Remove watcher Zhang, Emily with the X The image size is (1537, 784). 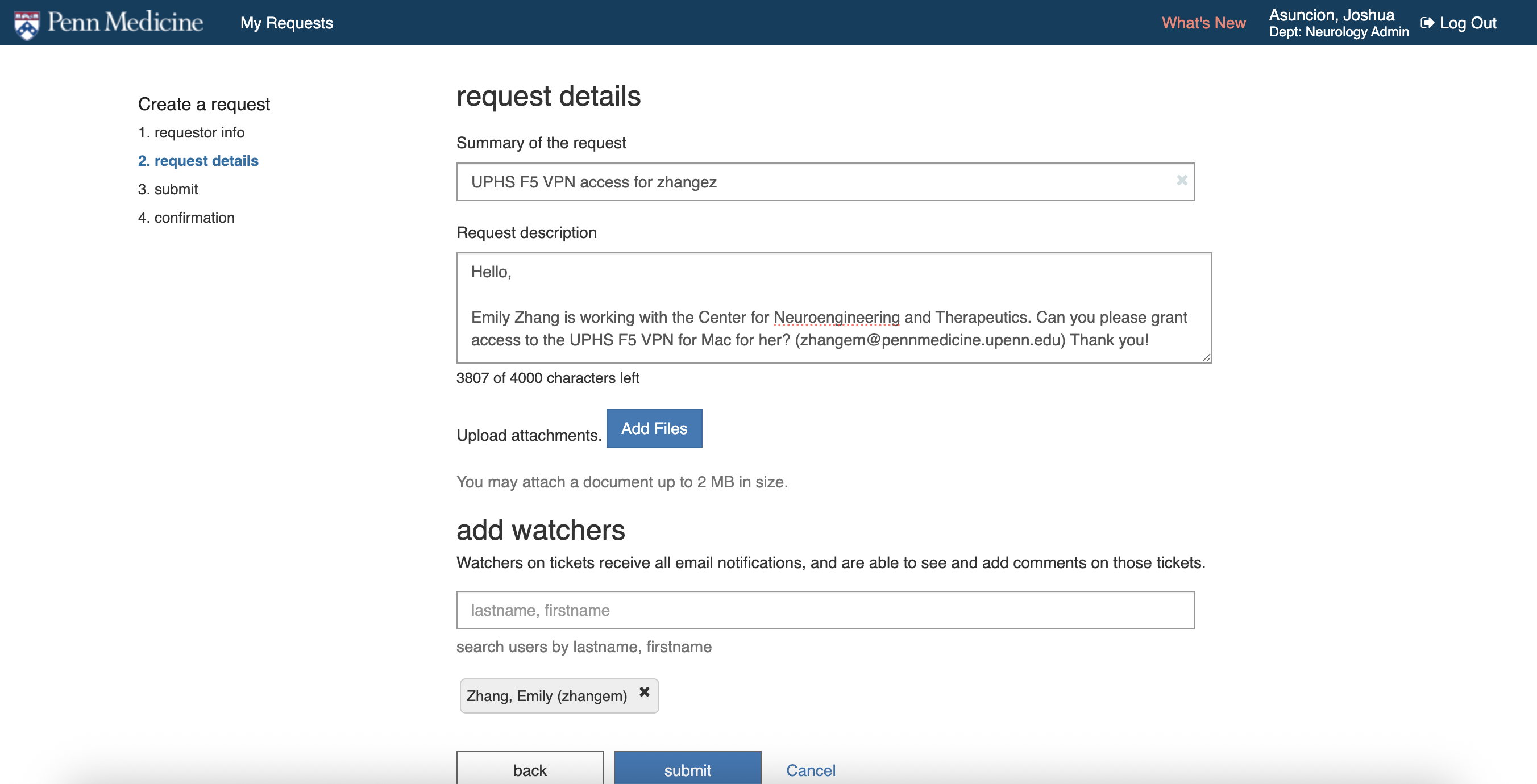pos(645,691)
